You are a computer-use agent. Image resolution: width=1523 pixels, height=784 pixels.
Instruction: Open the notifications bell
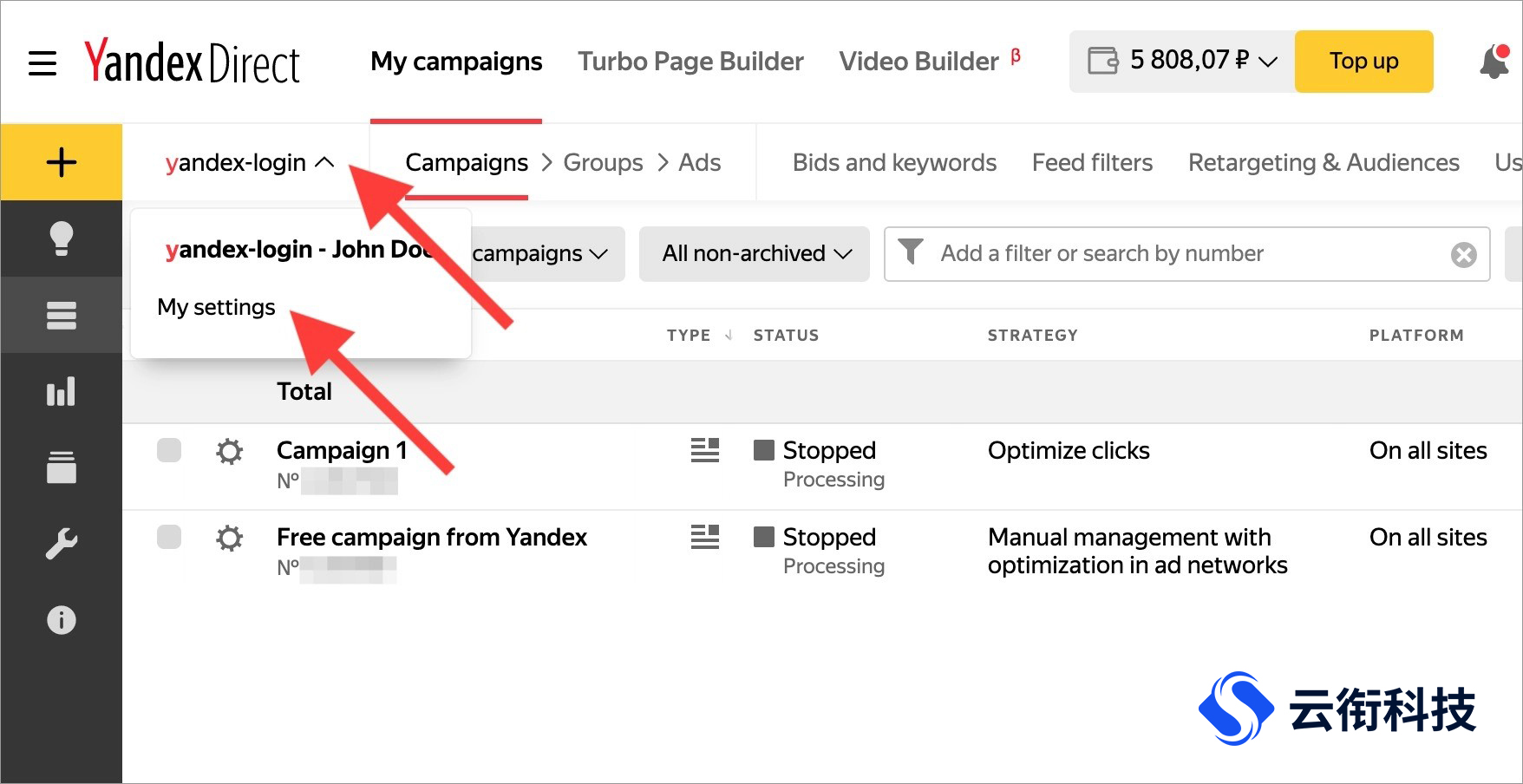1494,62
